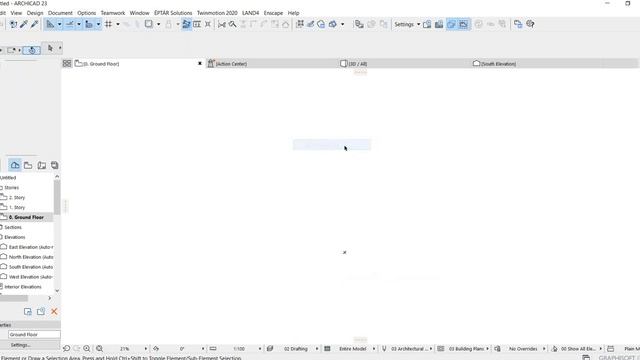Toggle Guide Lines triangle icon in toolbar
This screenshot has height=360, width=640.
(50, 24)
